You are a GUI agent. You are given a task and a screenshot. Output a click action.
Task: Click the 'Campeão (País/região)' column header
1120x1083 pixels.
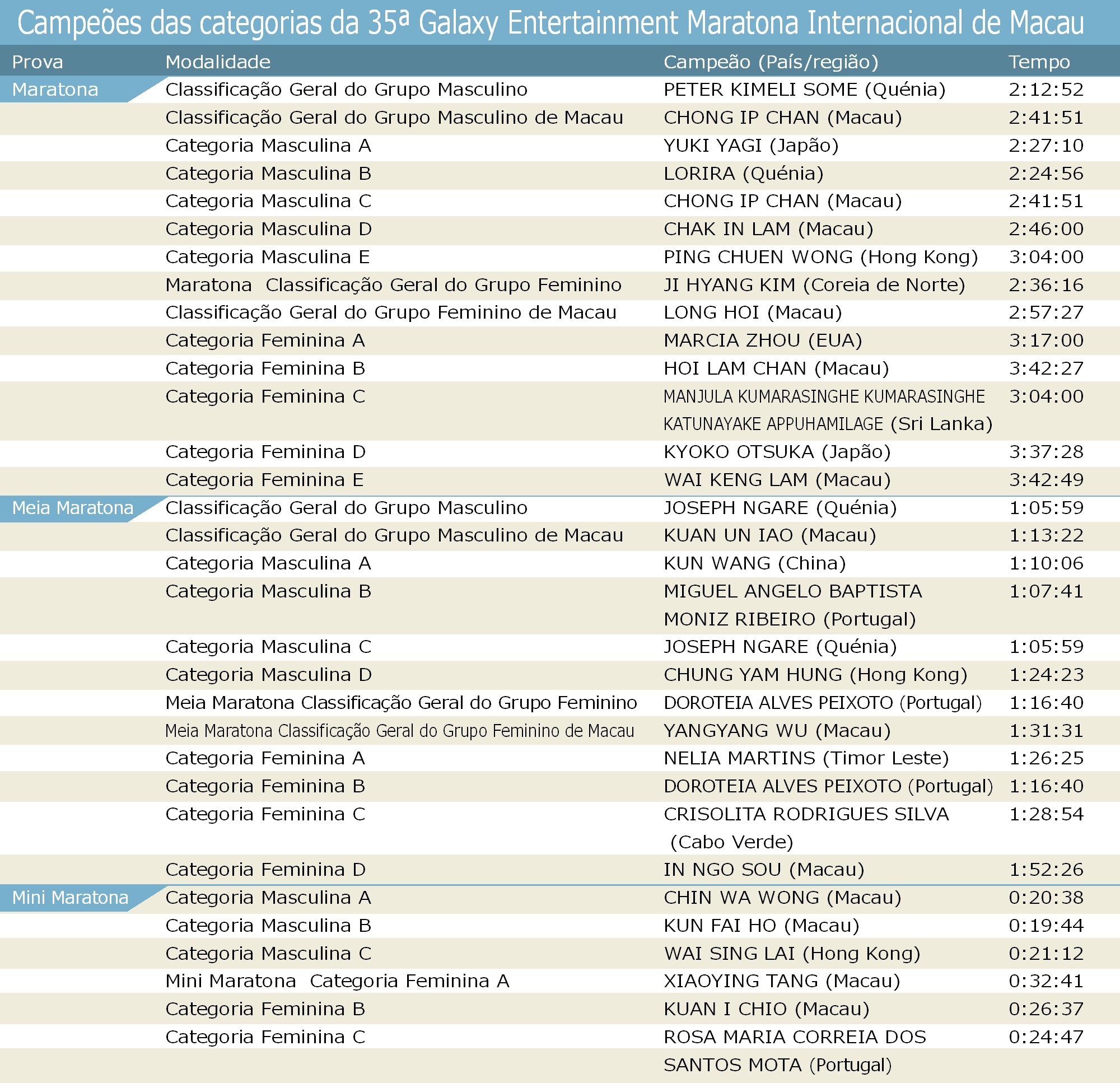coord(771,62)
